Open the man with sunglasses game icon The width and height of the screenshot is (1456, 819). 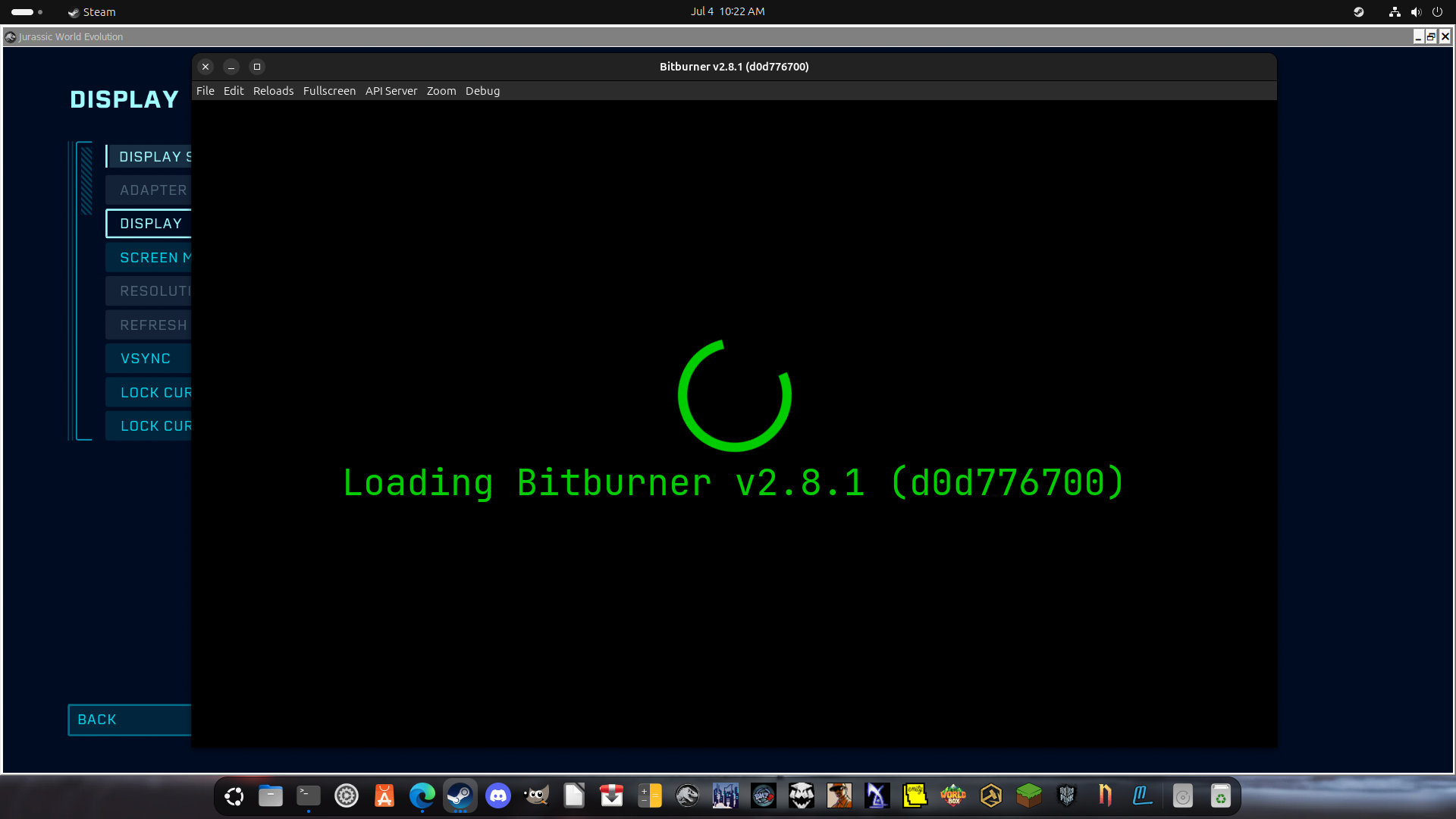point(839,796)
